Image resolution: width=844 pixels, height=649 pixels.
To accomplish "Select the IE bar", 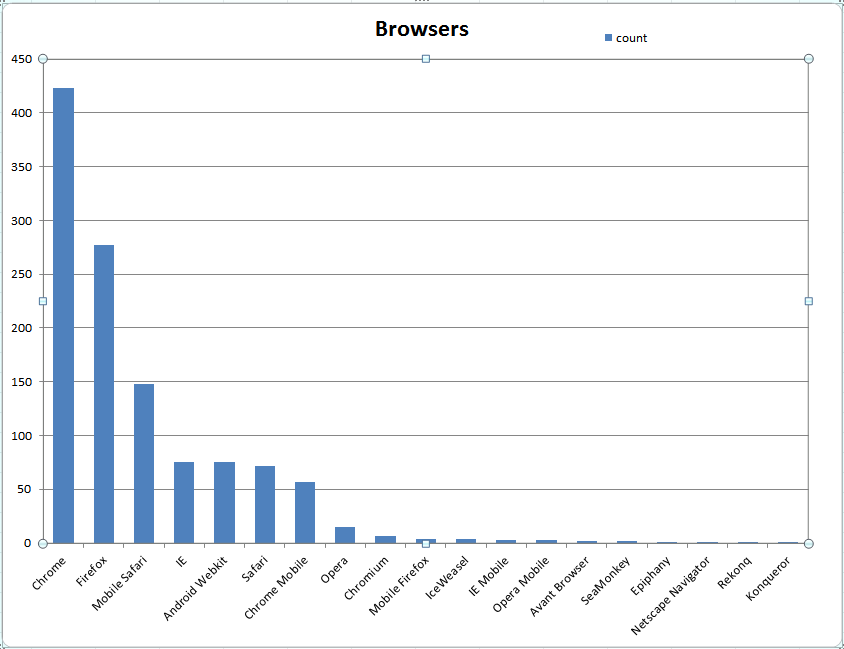I will 184,503.
